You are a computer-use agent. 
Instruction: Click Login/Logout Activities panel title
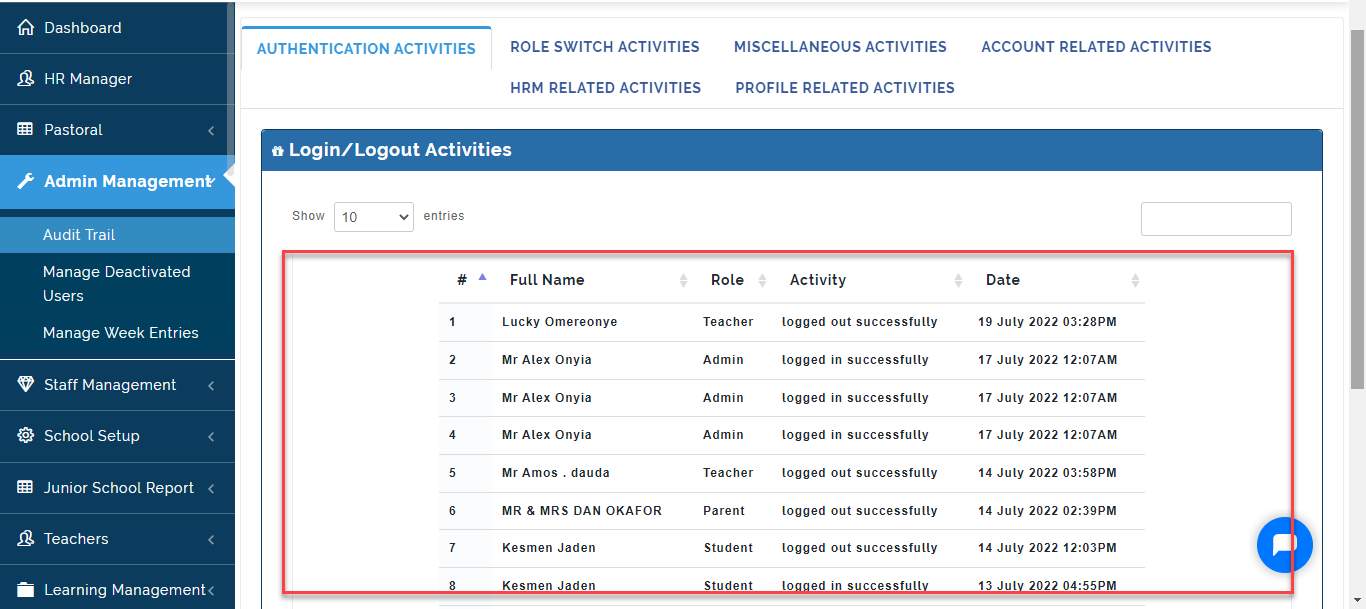(x=400, y=150)
